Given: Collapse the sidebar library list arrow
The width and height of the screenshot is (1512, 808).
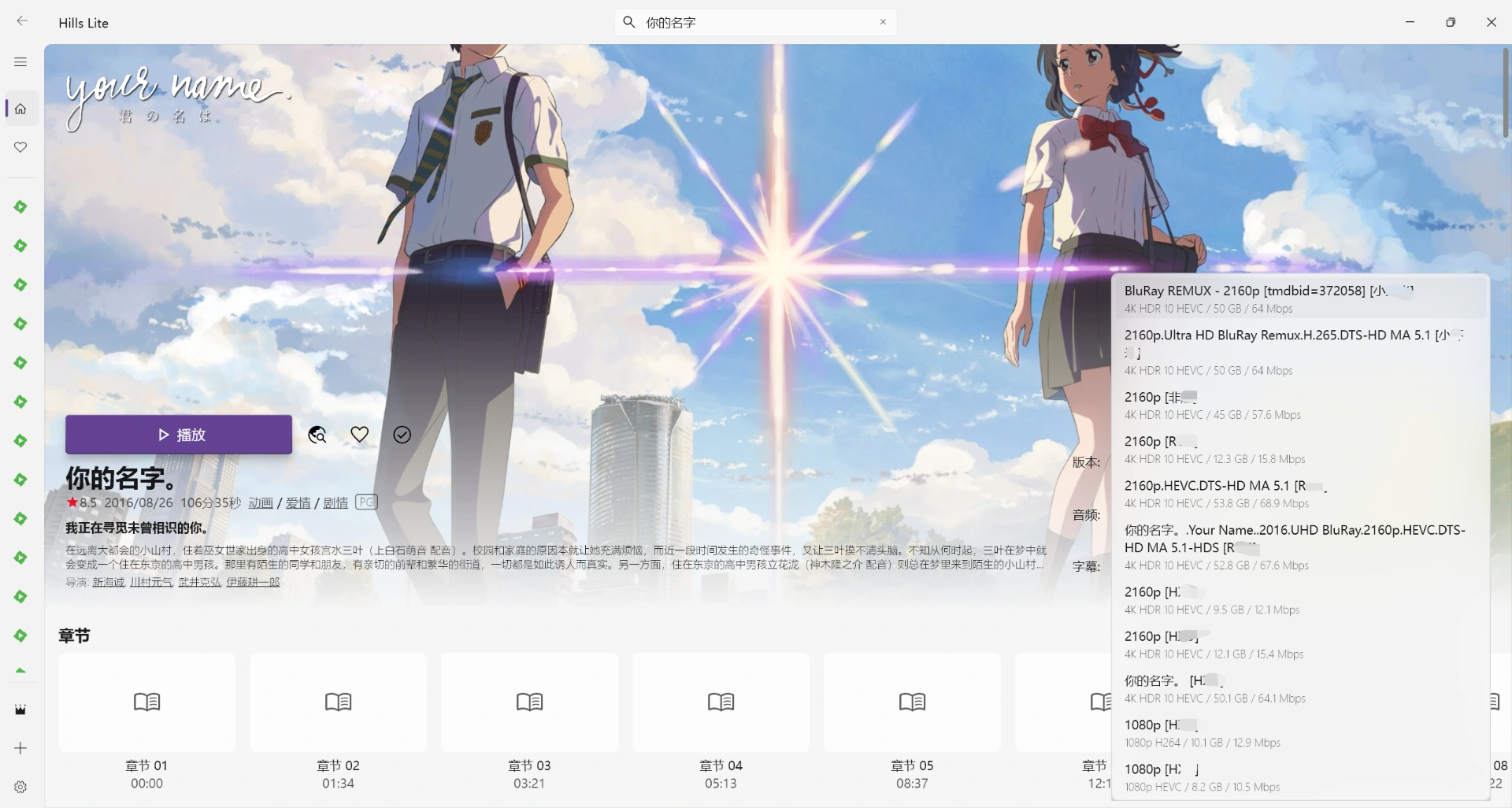Looking at the screenshot, I should tap(21, 671).
